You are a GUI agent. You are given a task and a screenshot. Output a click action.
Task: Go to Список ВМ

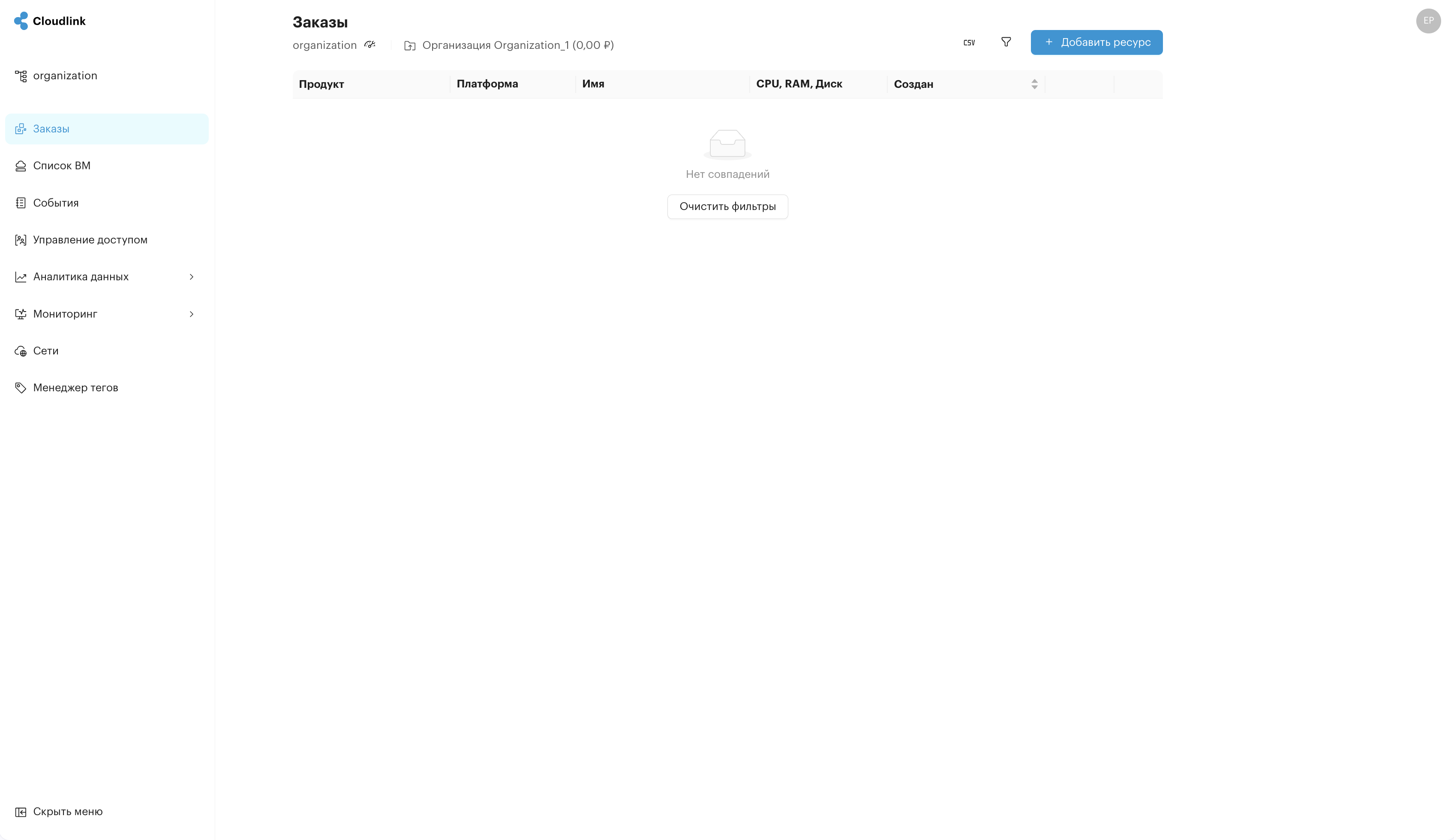click(107, 165)
